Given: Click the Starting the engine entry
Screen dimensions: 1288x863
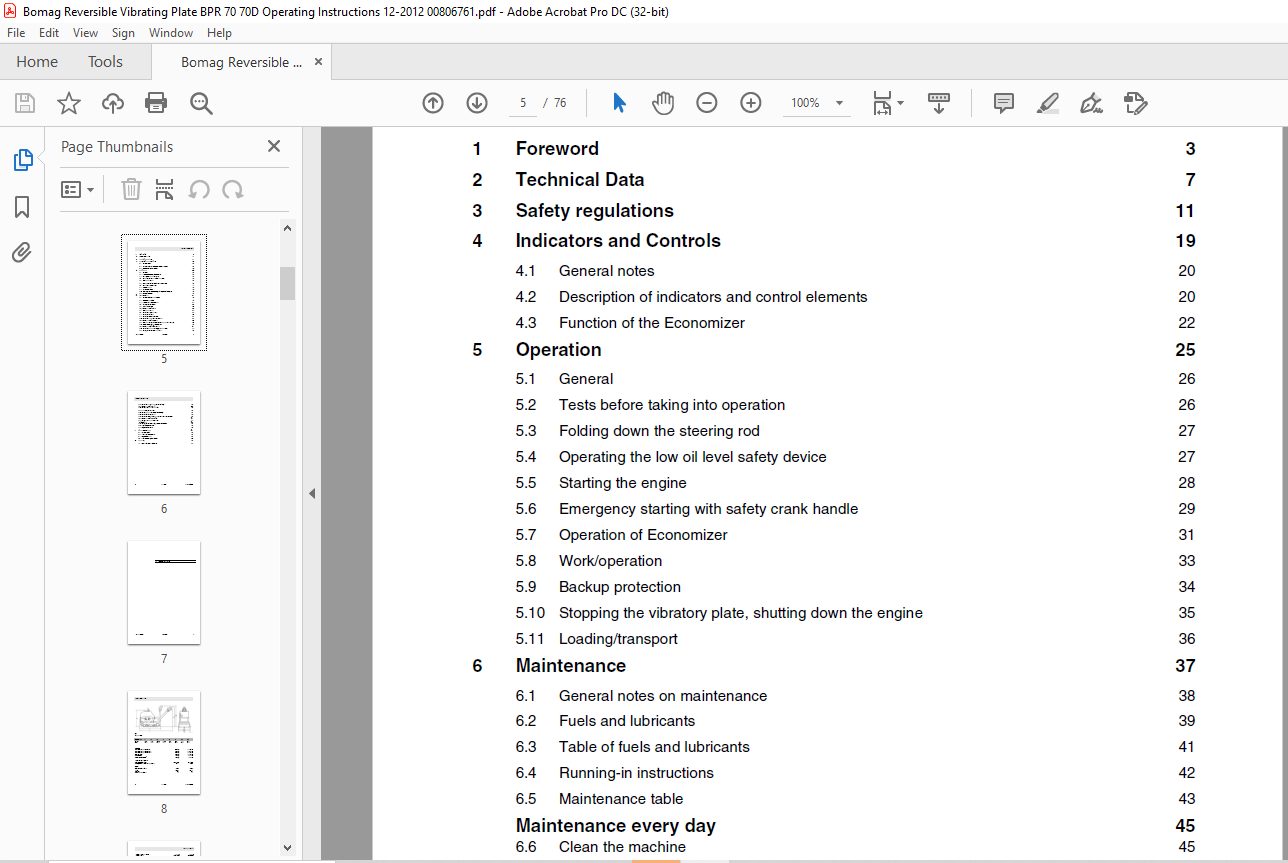Looking at the screenshot, I should tap(623, 483).
